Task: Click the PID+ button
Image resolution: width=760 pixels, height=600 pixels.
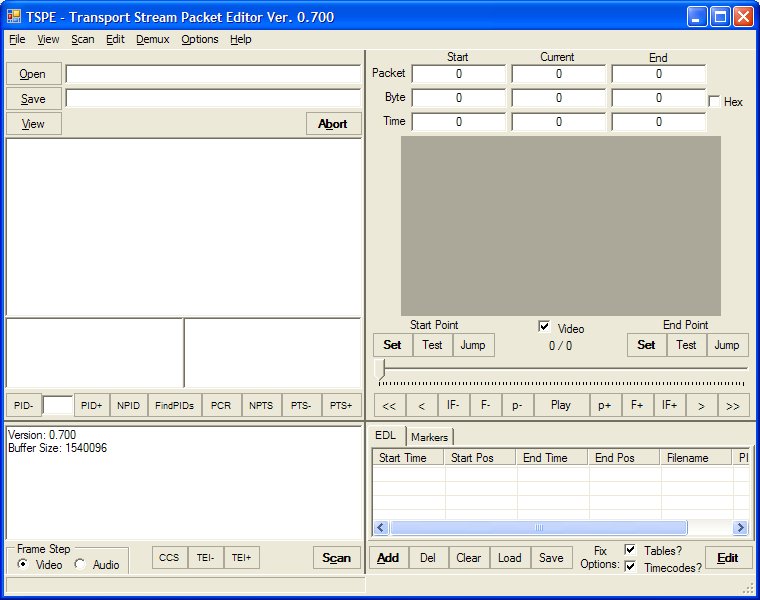Action: pyautogui.click(x=92, y=405)
